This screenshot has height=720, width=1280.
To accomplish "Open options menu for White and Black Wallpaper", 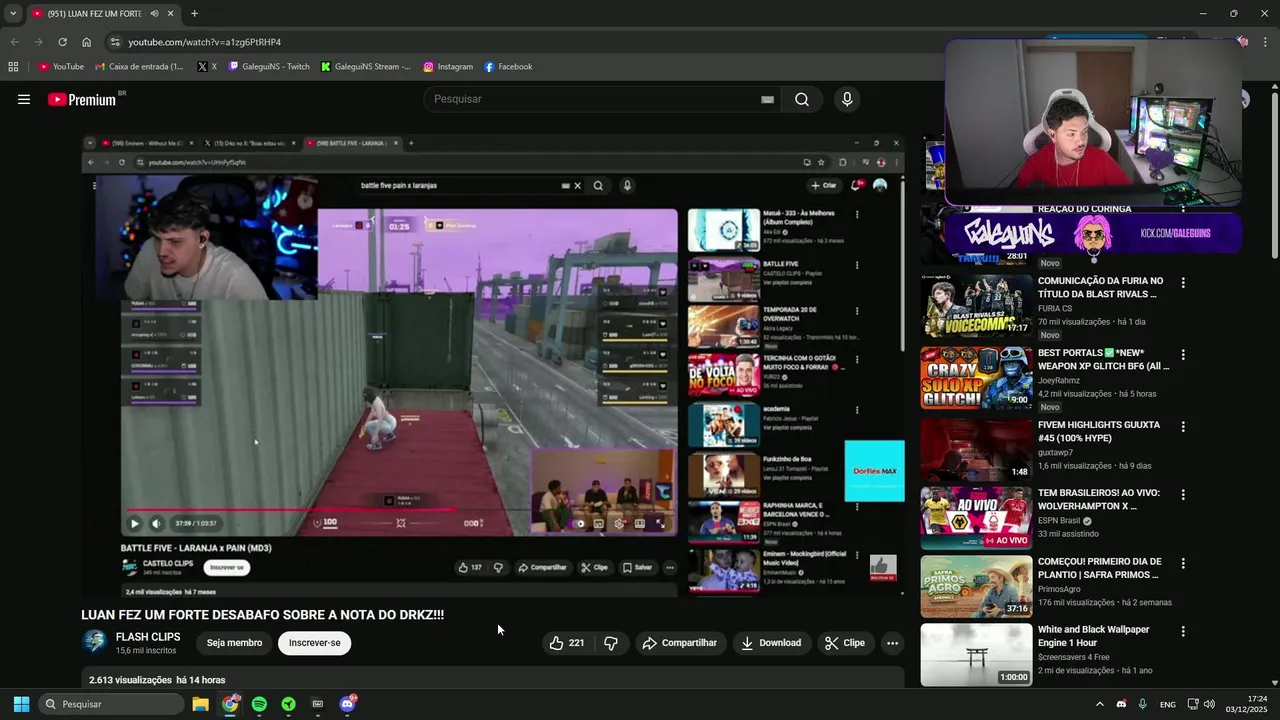I will tap(1183, 631).
